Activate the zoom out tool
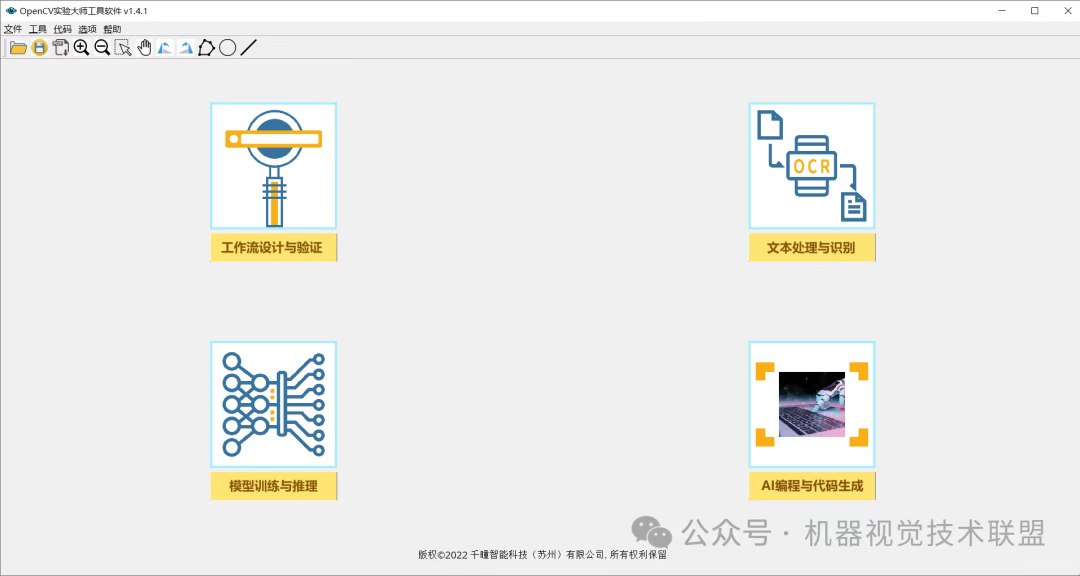This screenshot has height=576, width=1080. tap(102, 47)
